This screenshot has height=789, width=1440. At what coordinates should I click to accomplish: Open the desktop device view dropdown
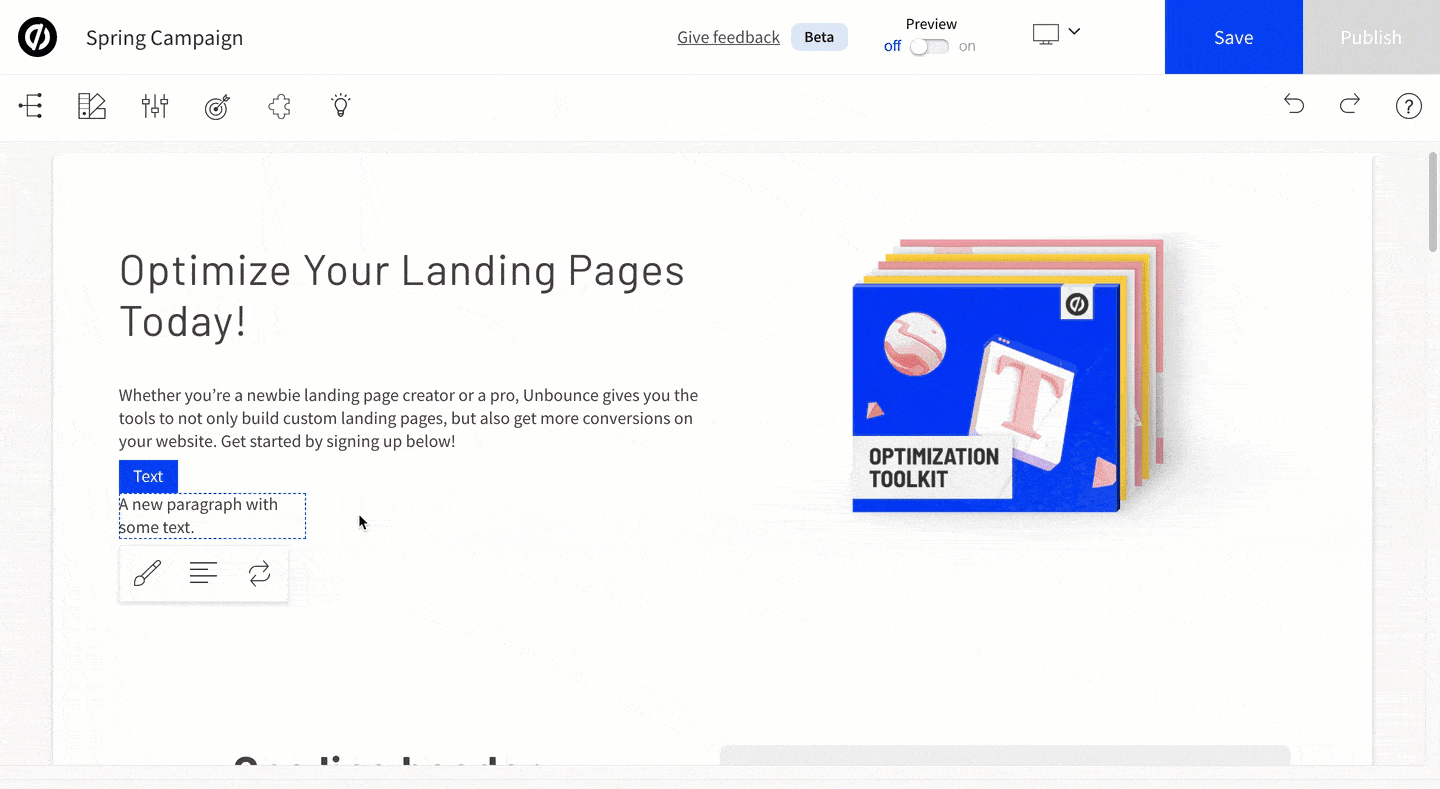coord(1056,34)
